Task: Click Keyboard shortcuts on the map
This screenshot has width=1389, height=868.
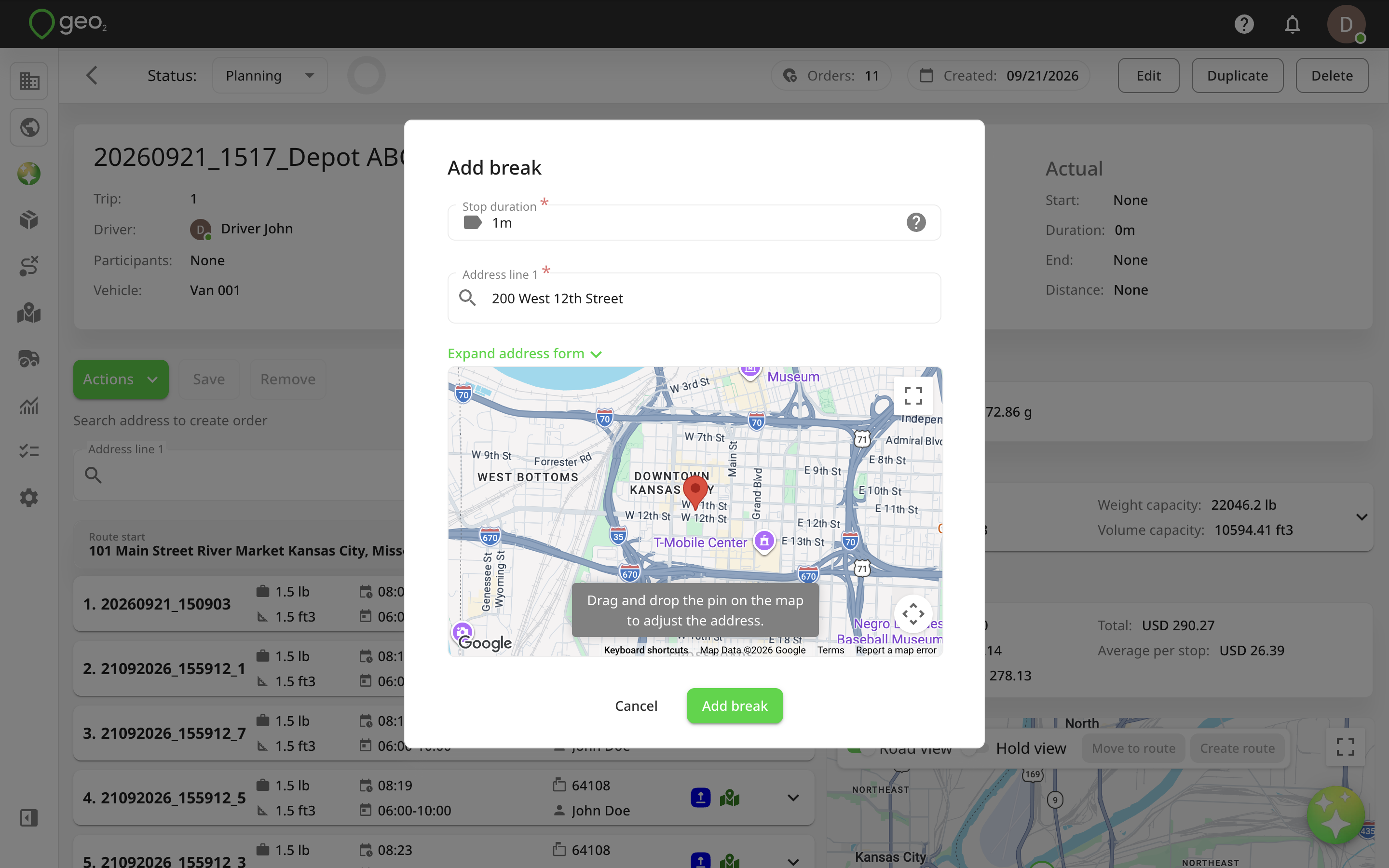Action: click(x=646, y=650)
